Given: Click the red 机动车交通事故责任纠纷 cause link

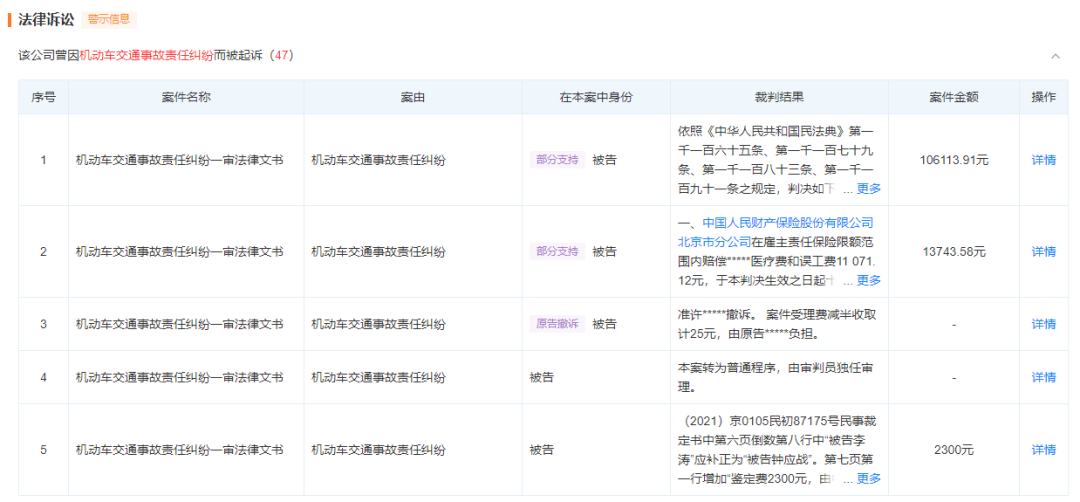Looking at the screenshot, I should coord(146,56).
